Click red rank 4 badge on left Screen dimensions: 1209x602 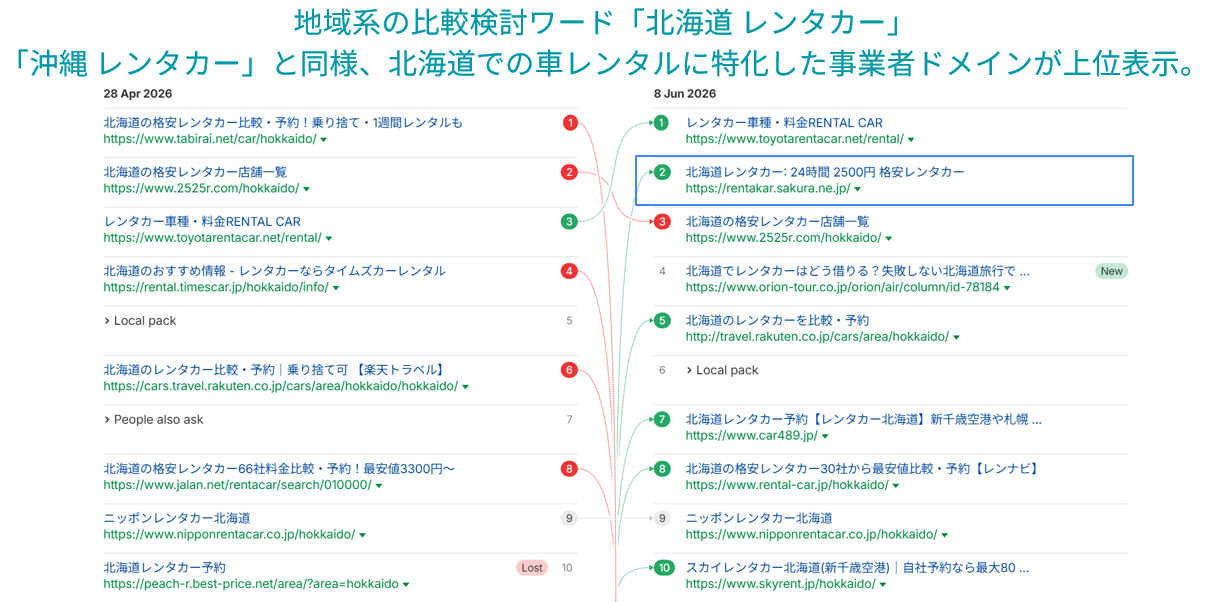pyautogui.click(x=569, y=271)
